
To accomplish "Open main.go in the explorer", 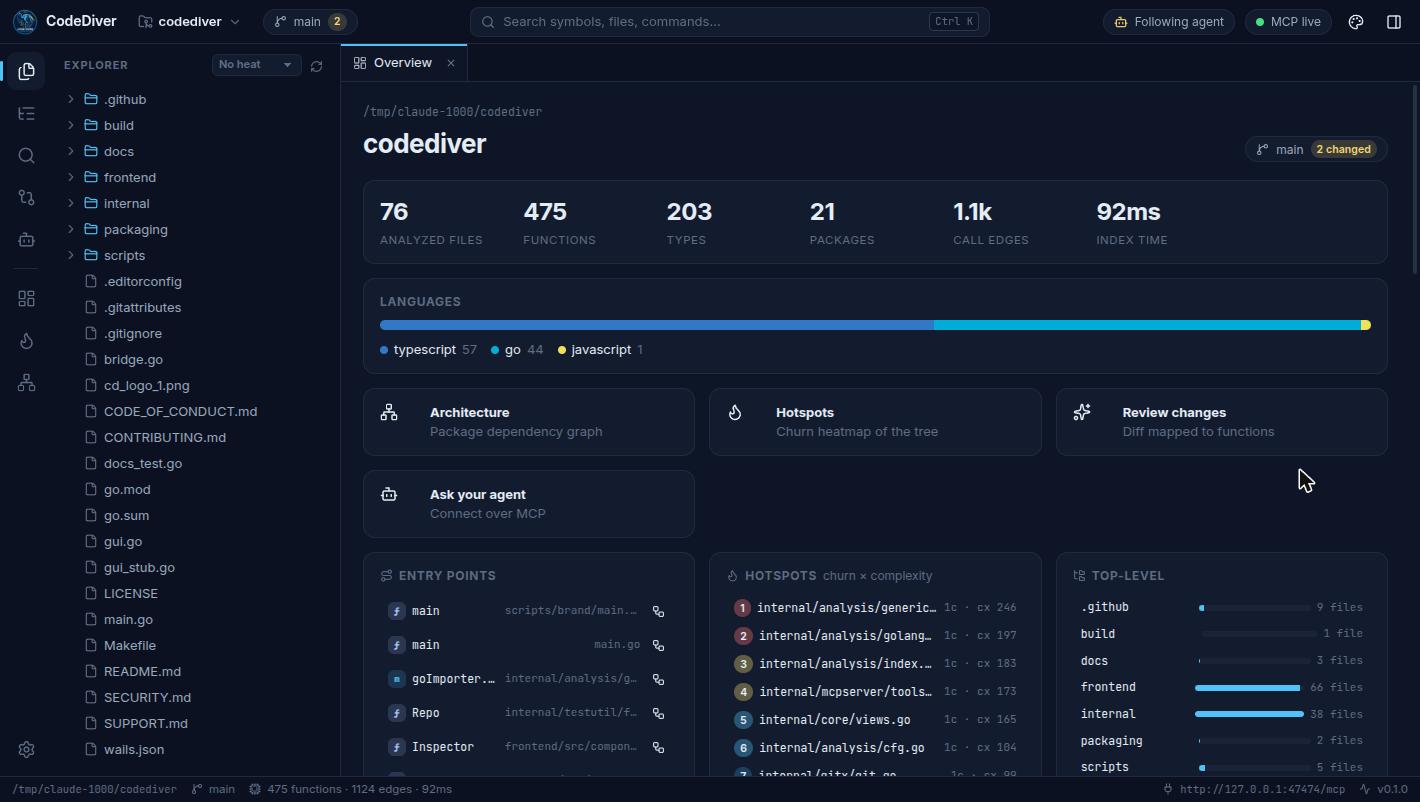I will click(x=199, y=619).
